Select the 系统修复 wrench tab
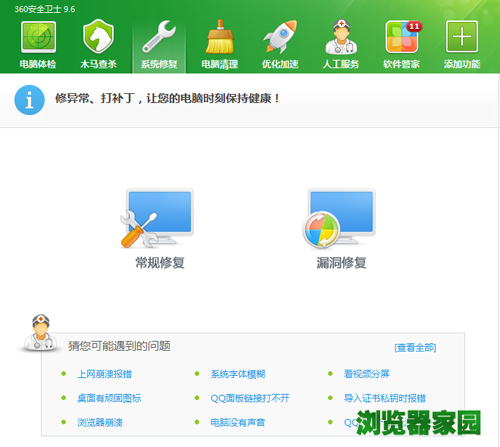This screenshot has height=447, width=500. (159, 45)
